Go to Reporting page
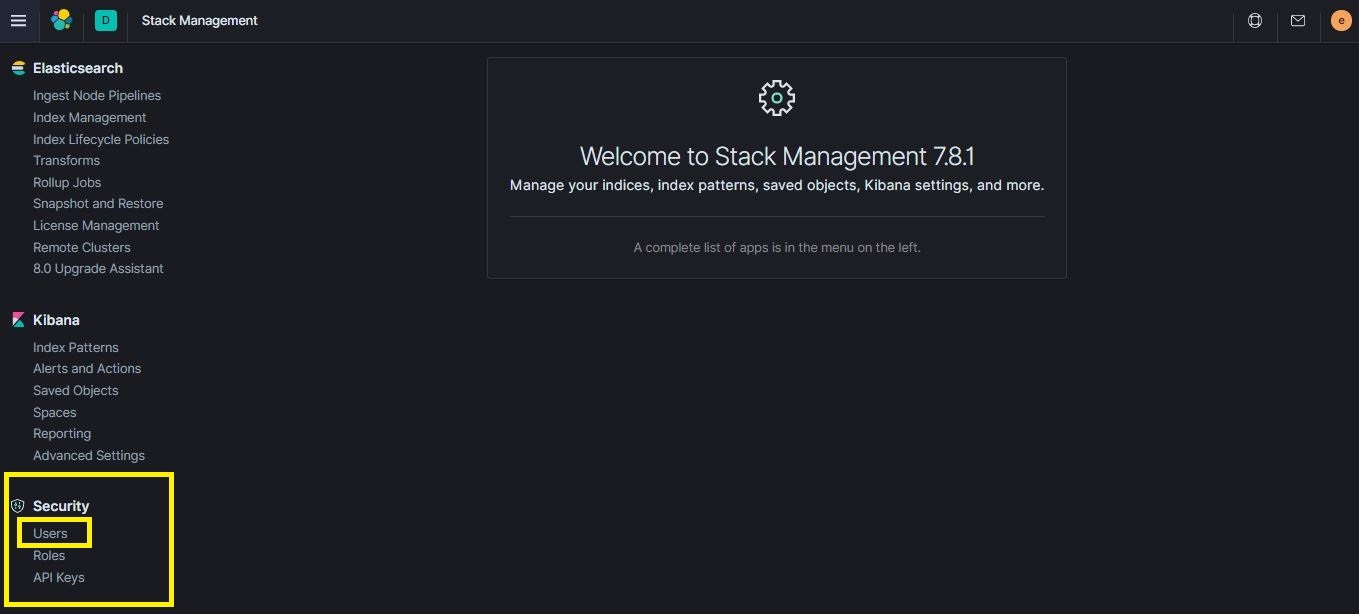 62,433
